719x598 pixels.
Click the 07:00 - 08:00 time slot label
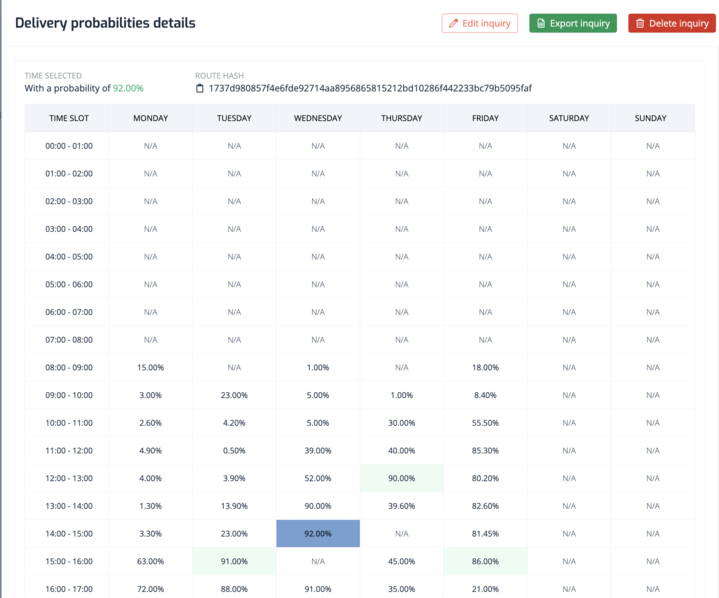coord(69,340)
